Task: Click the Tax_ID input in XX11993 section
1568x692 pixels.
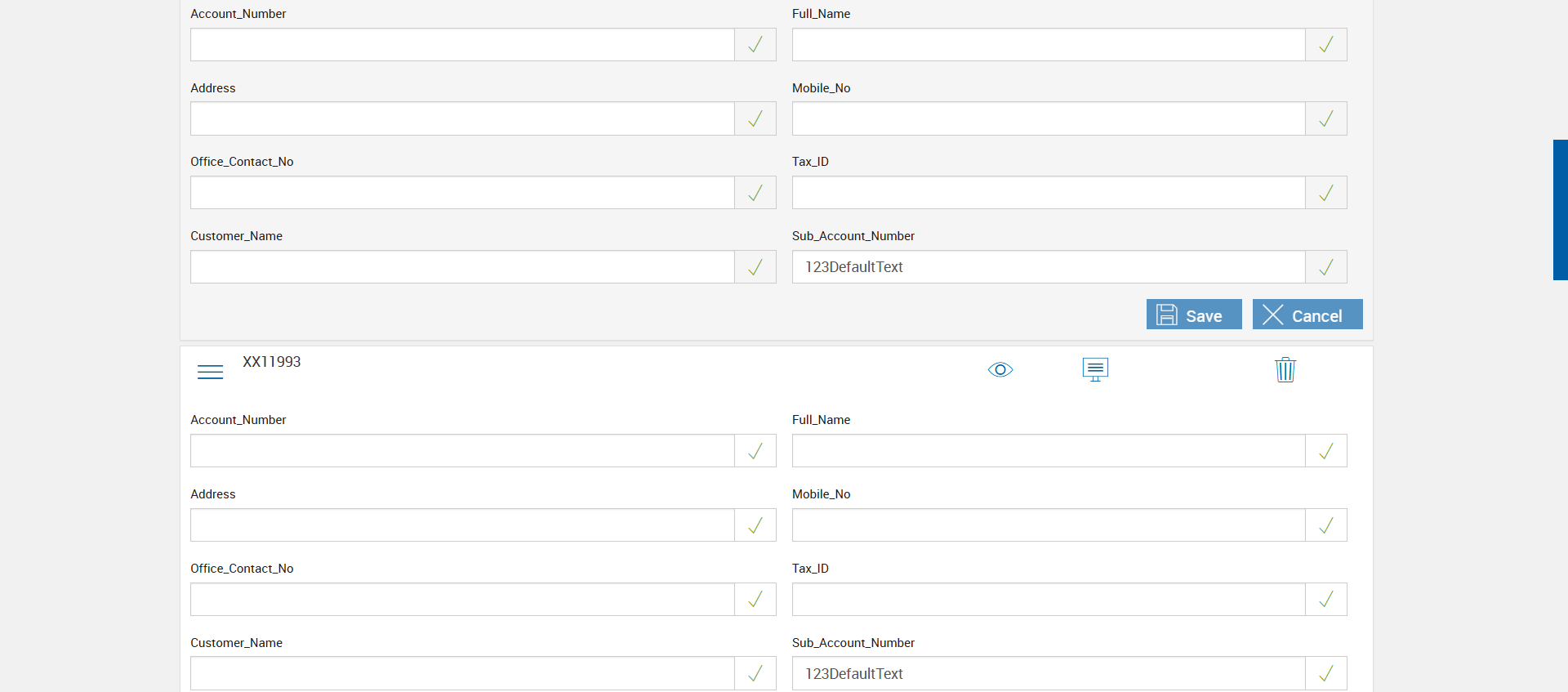Action: click(x=1048, y=600)
